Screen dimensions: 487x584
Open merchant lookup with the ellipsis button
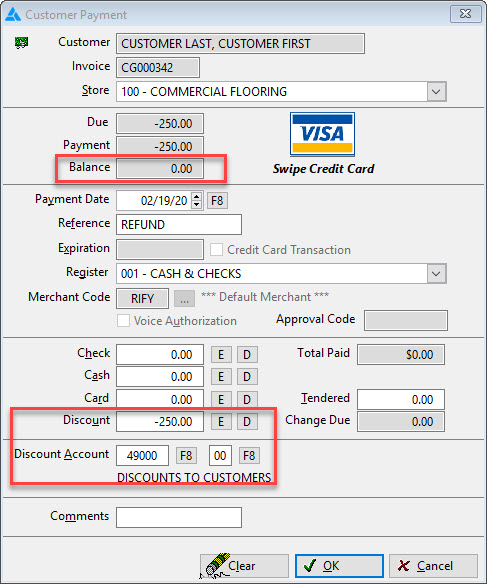click(184, 299)
